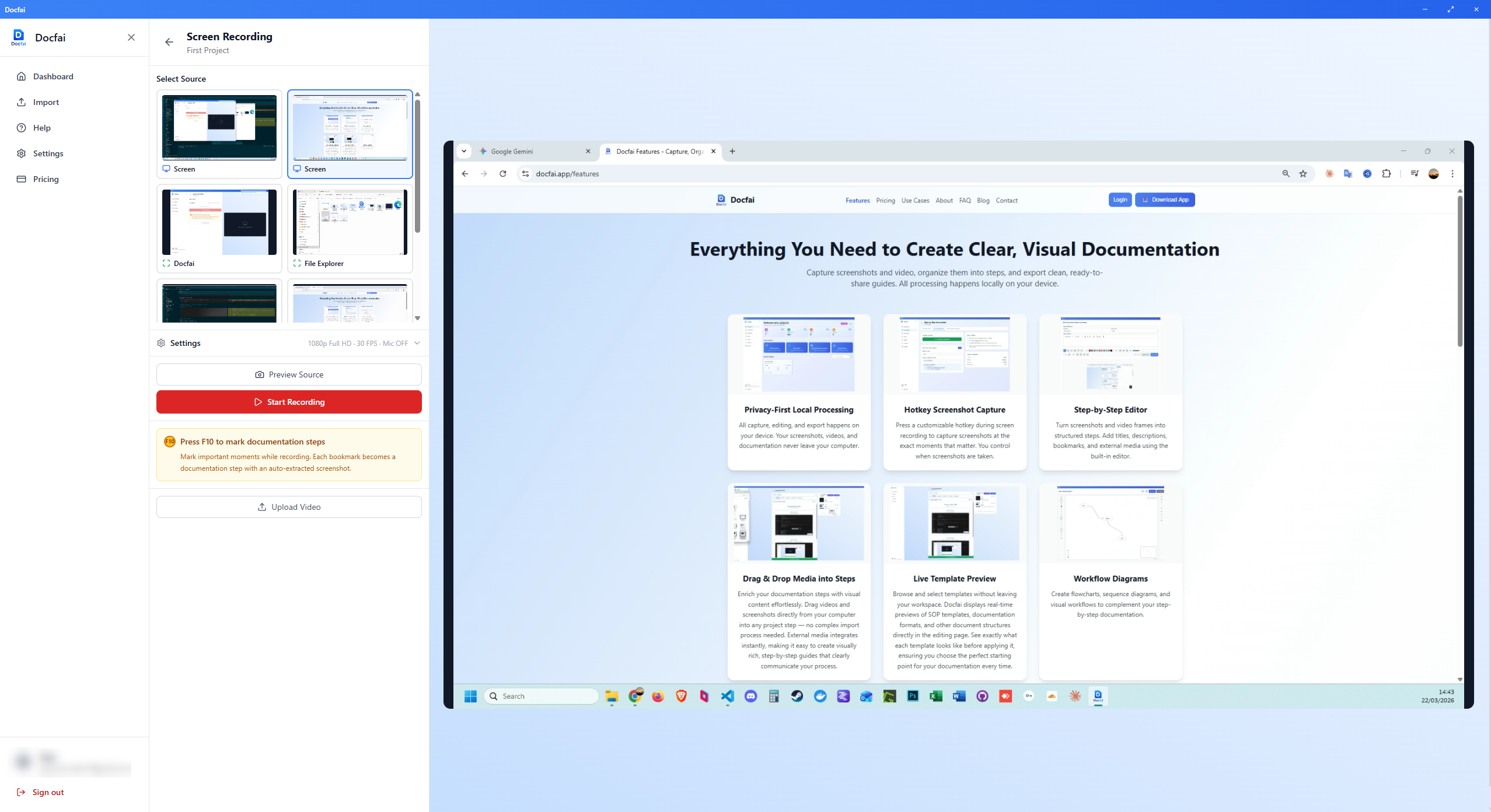Close the Google Gemini tab

pos(588,151)
